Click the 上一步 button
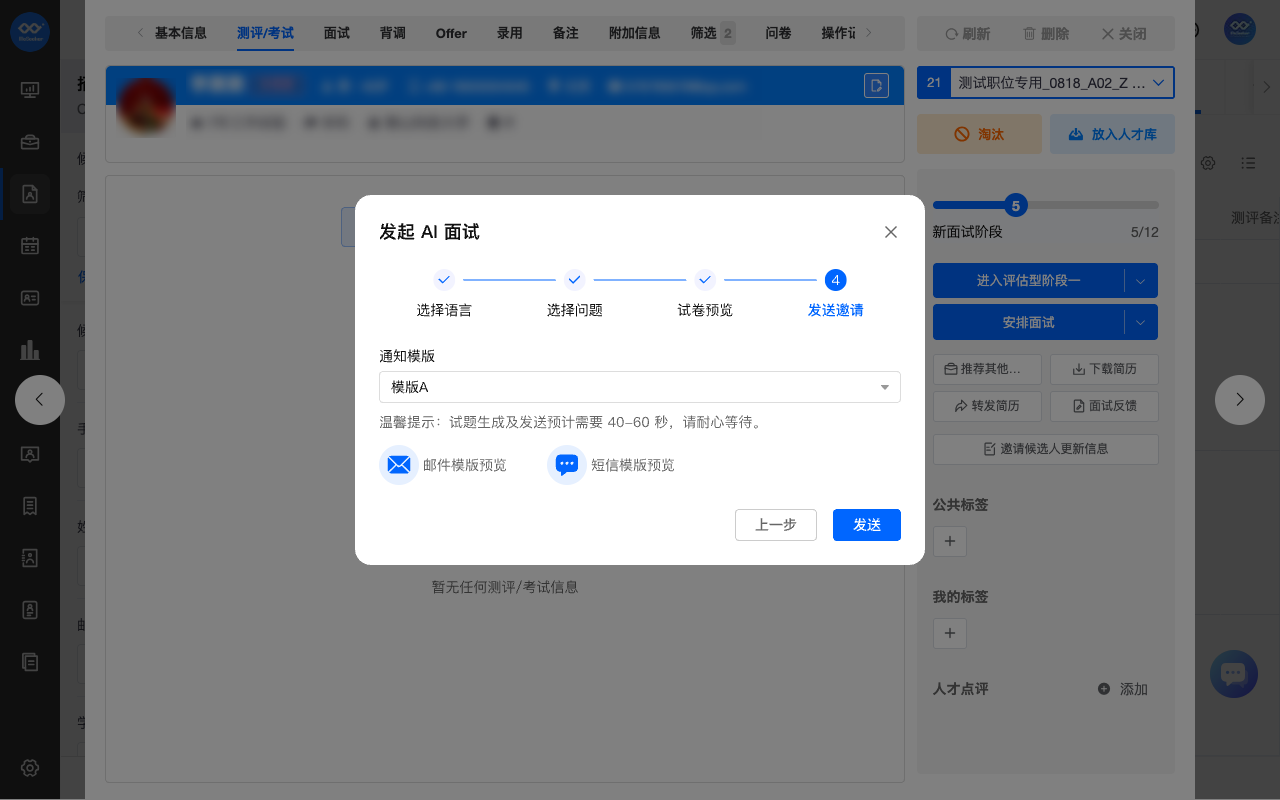The image size is (1280, 800). 776,525
